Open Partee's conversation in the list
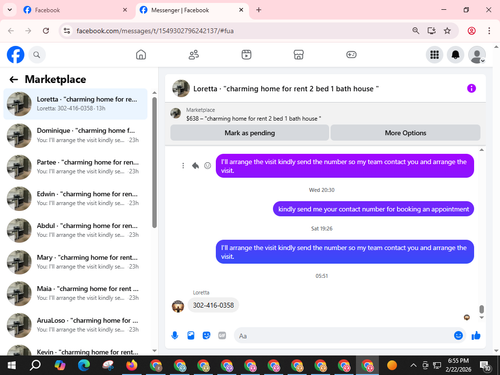The height and width of the screenshot is (375, 500). pyautogui.click(x=76, y=167)
